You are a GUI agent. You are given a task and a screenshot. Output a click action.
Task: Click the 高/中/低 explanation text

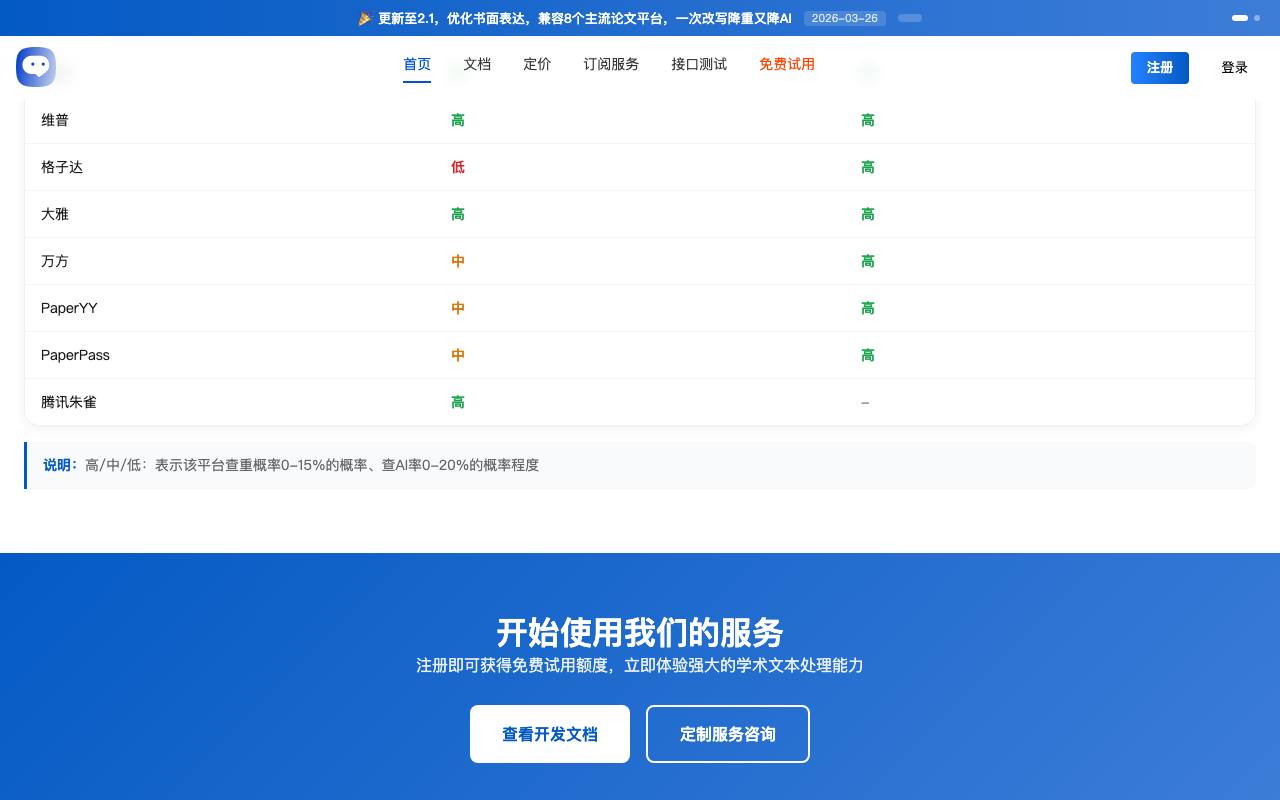(x=312, y=465)
